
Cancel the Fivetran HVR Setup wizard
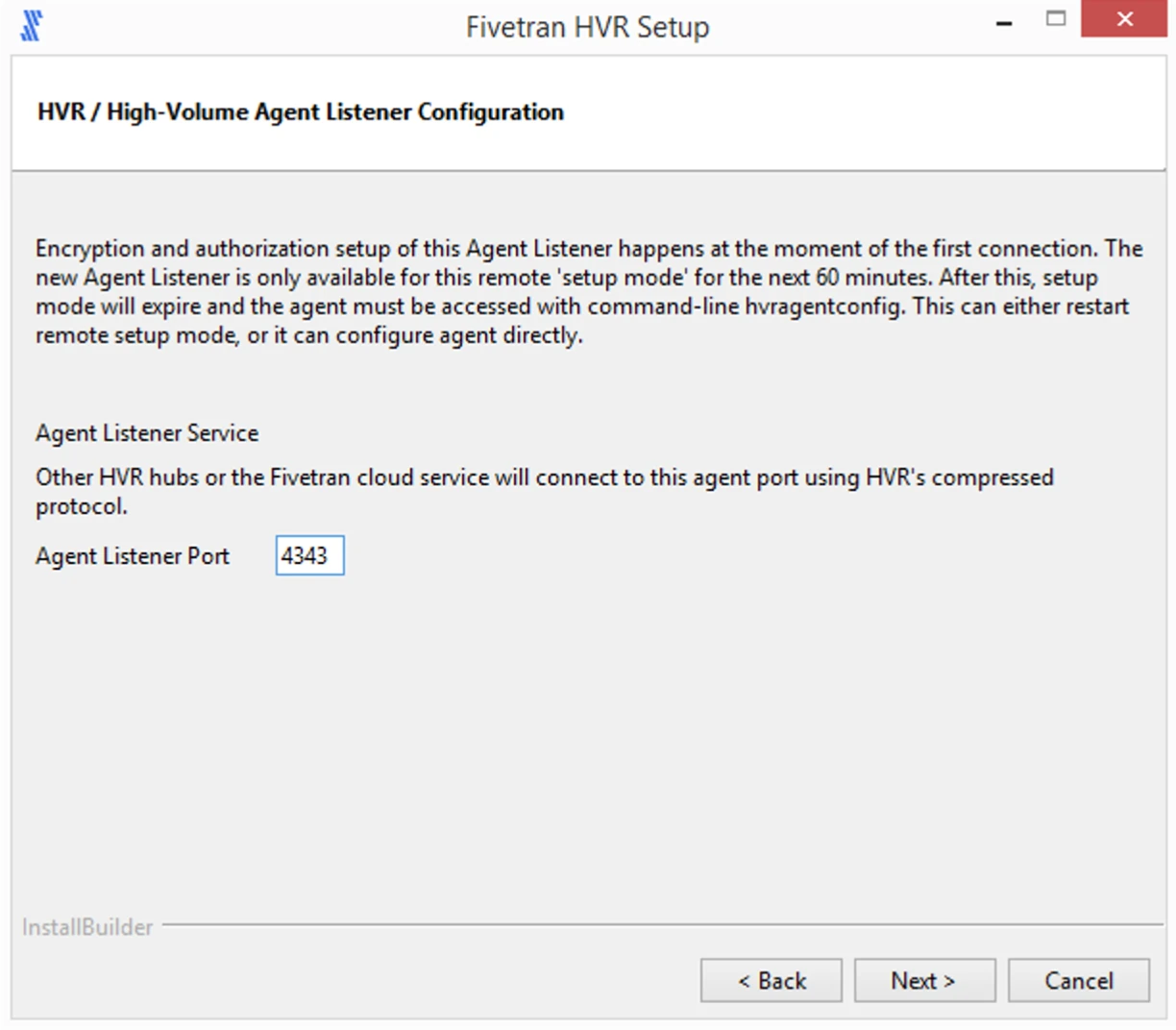pyautogui.click(x=1078, y=980)
